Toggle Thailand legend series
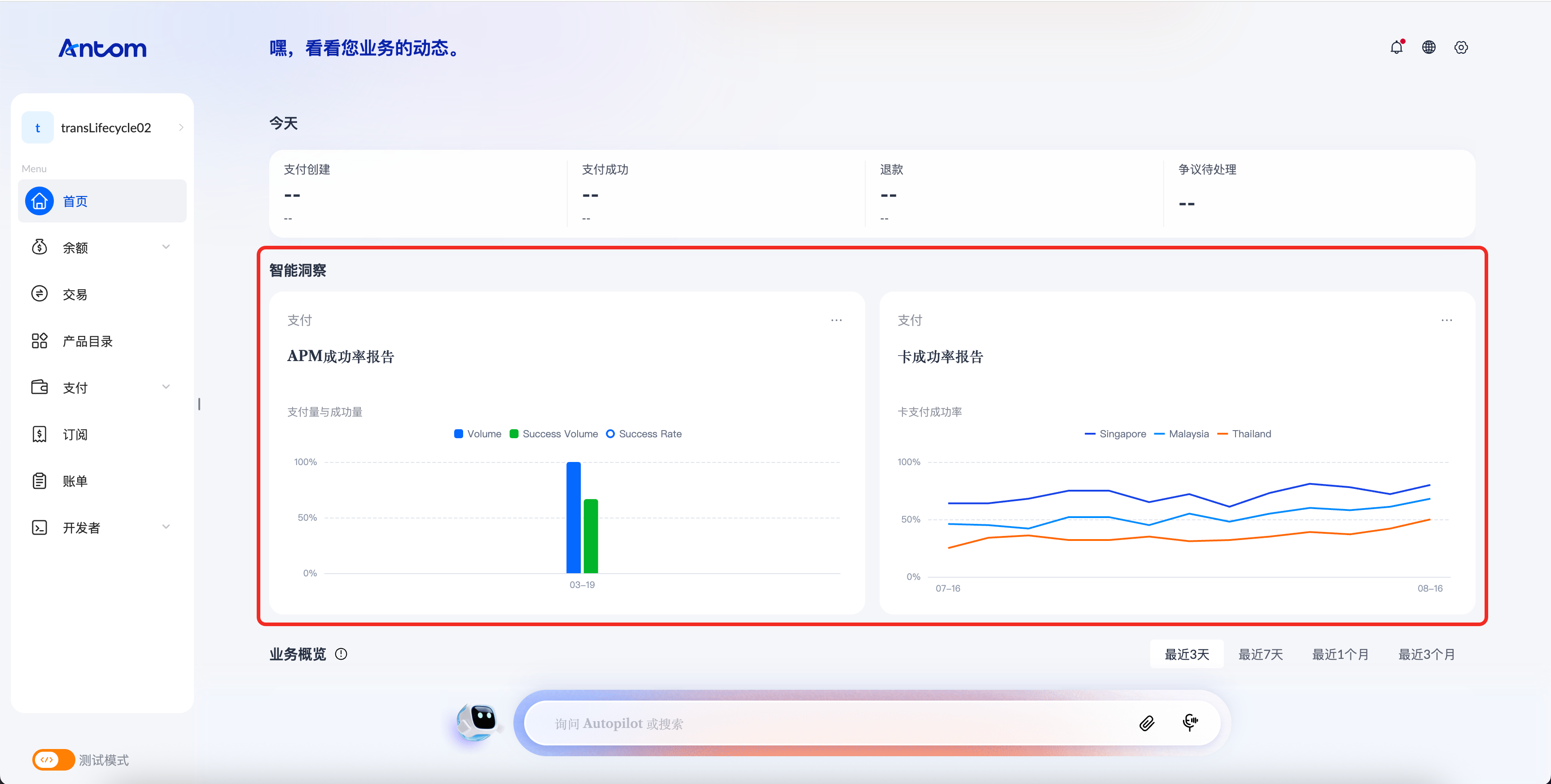Image resolution: width=1551 pixels, height=784 pixels. click(x=1244, y=434)
